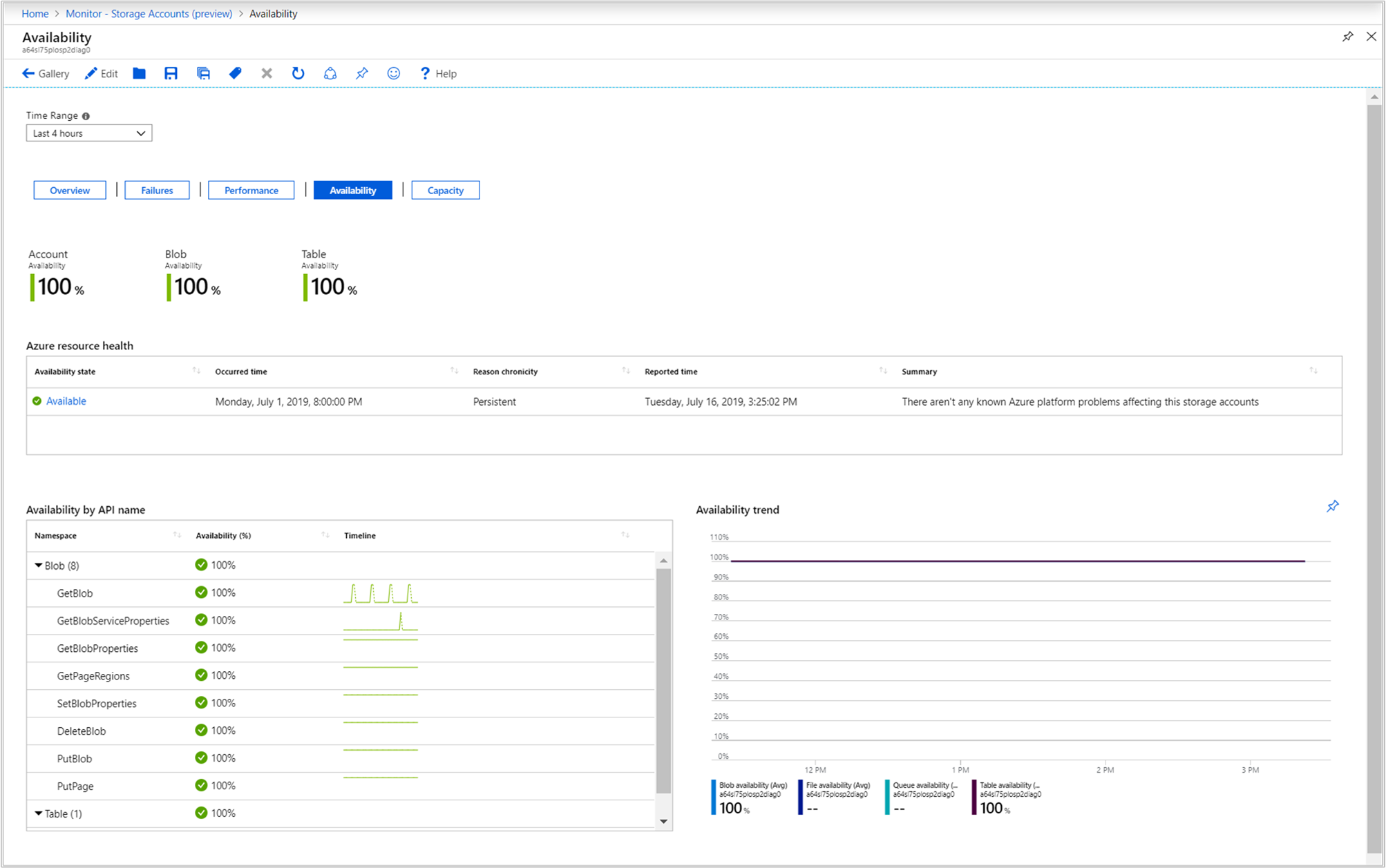Click the Gallery button in toolbar

tap(45, 73)
